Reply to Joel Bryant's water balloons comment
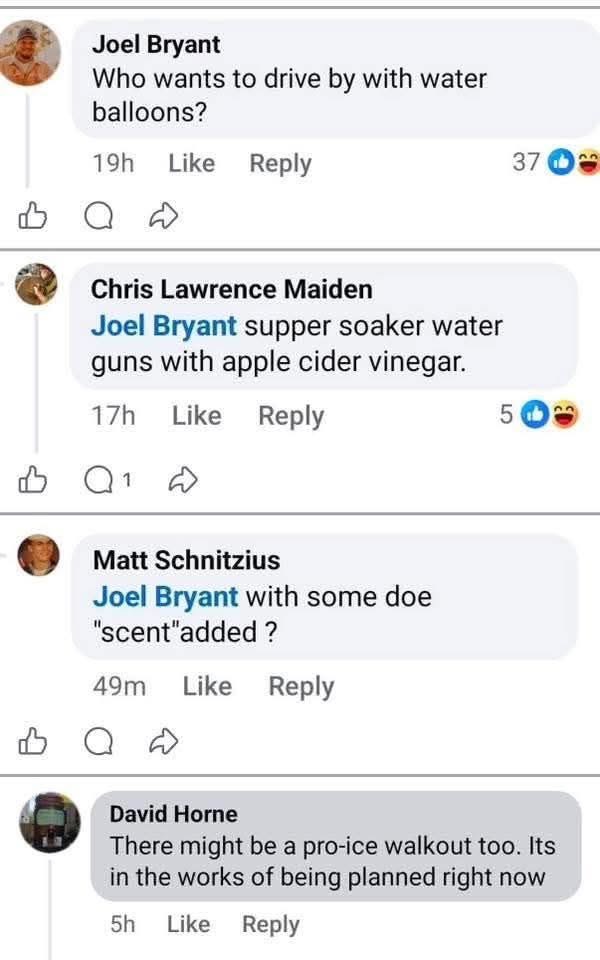Image resolution: width=600 pixels, height=960 pixels. coord(280,163)
